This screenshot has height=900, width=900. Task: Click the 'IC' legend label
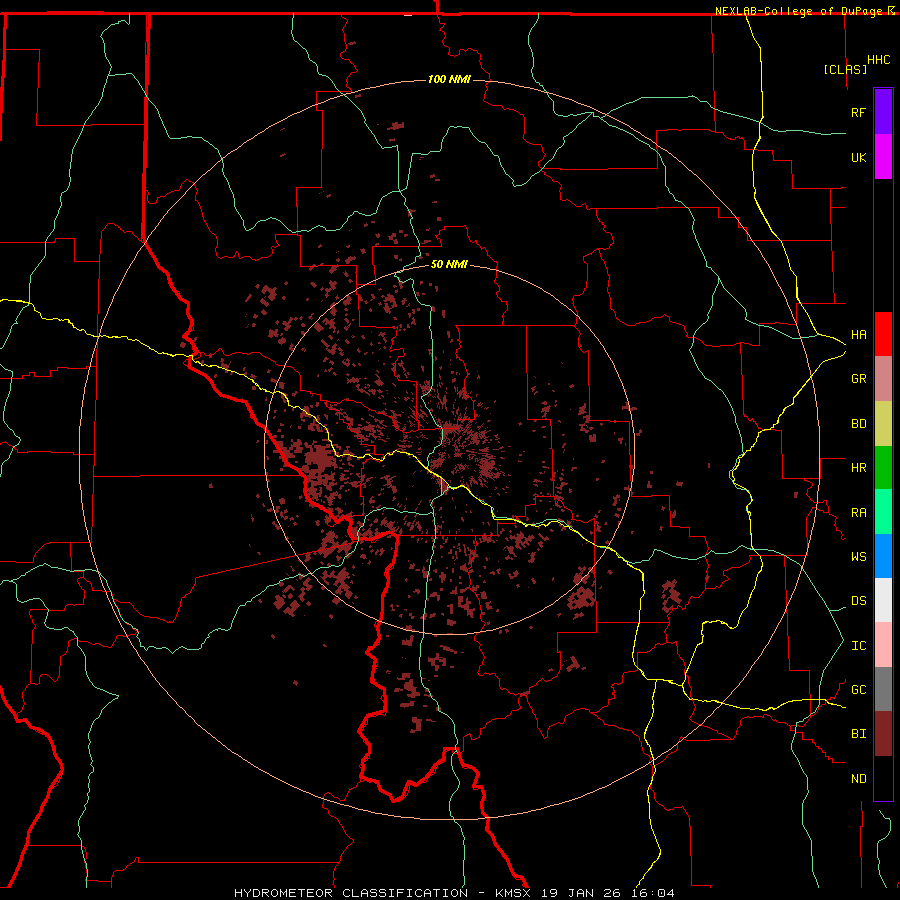tap(858, 646)
